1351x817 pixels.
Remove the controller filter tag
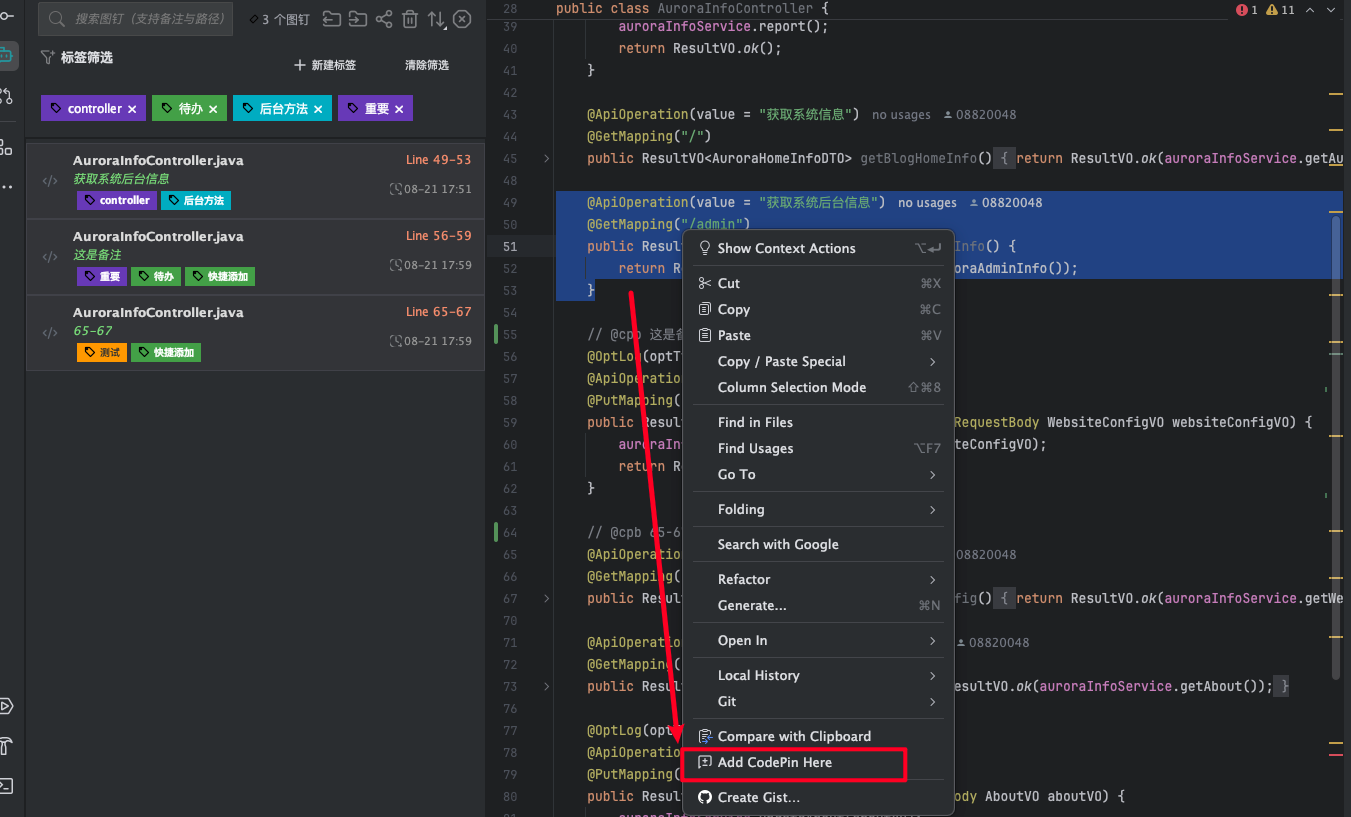132,109
